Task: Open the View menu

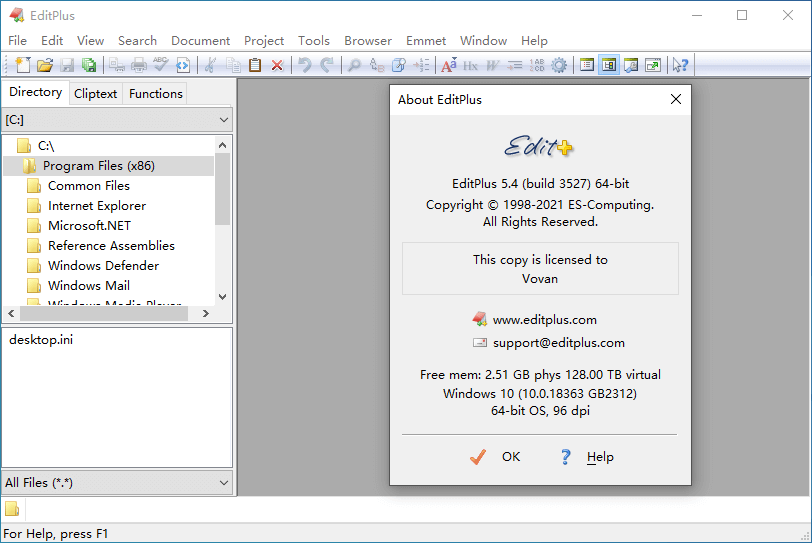Action: (90, 40)
